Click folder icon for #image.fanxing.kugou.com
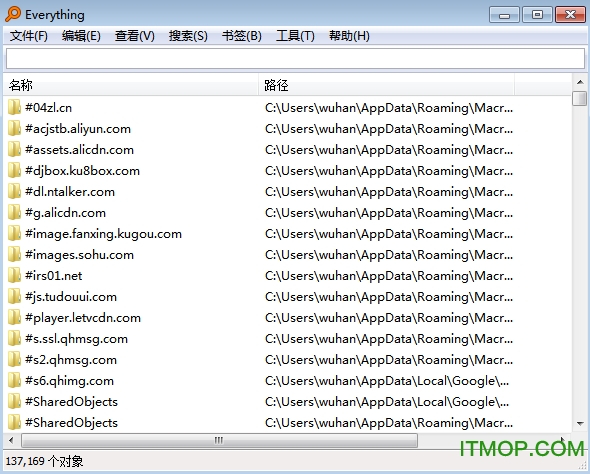The image size is (590, 474). [x=14, y=234]
